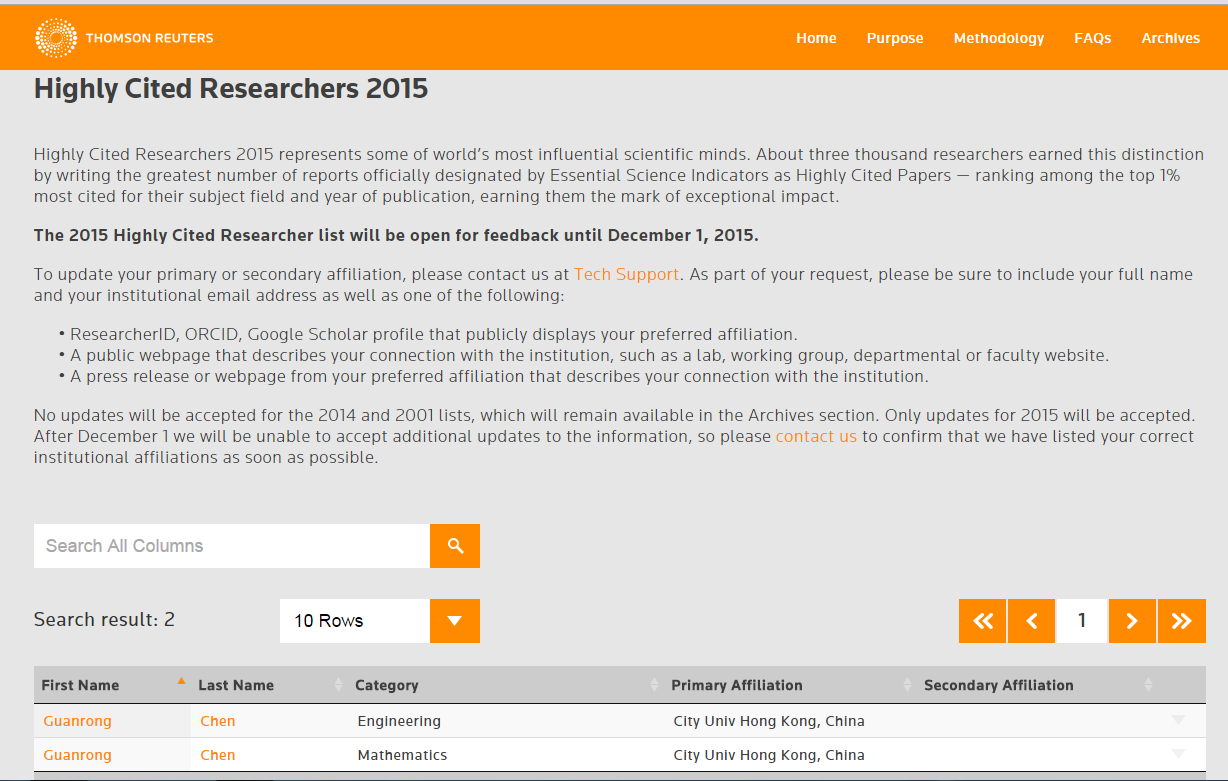This screenshot has width=1228, height=781.
Task: Expand the Engineering row details arrow
Action: 1178,720
